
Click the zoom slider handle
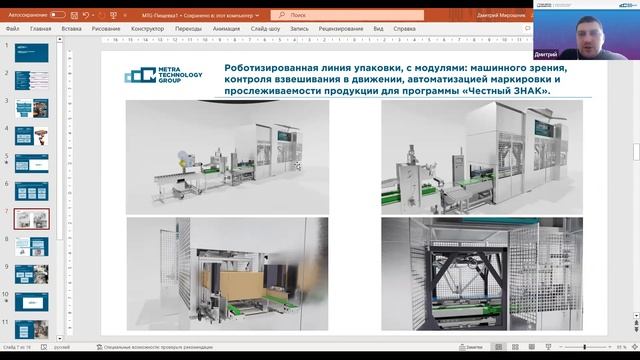[x=584, y=347]
